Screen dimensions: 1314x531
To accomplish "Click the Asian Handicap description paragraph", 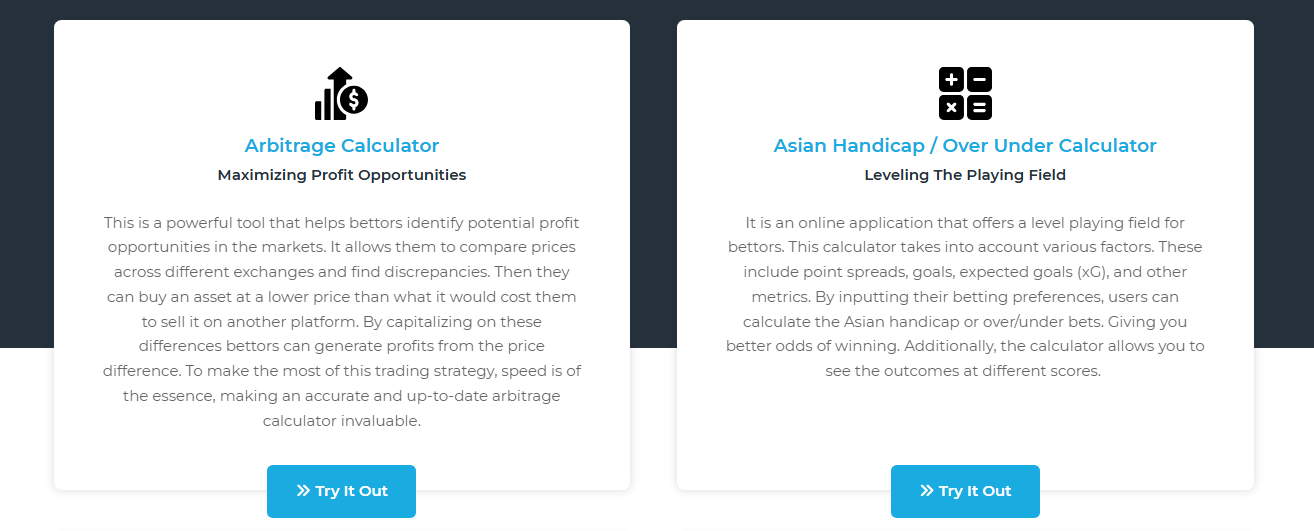I will coord(965,297).
